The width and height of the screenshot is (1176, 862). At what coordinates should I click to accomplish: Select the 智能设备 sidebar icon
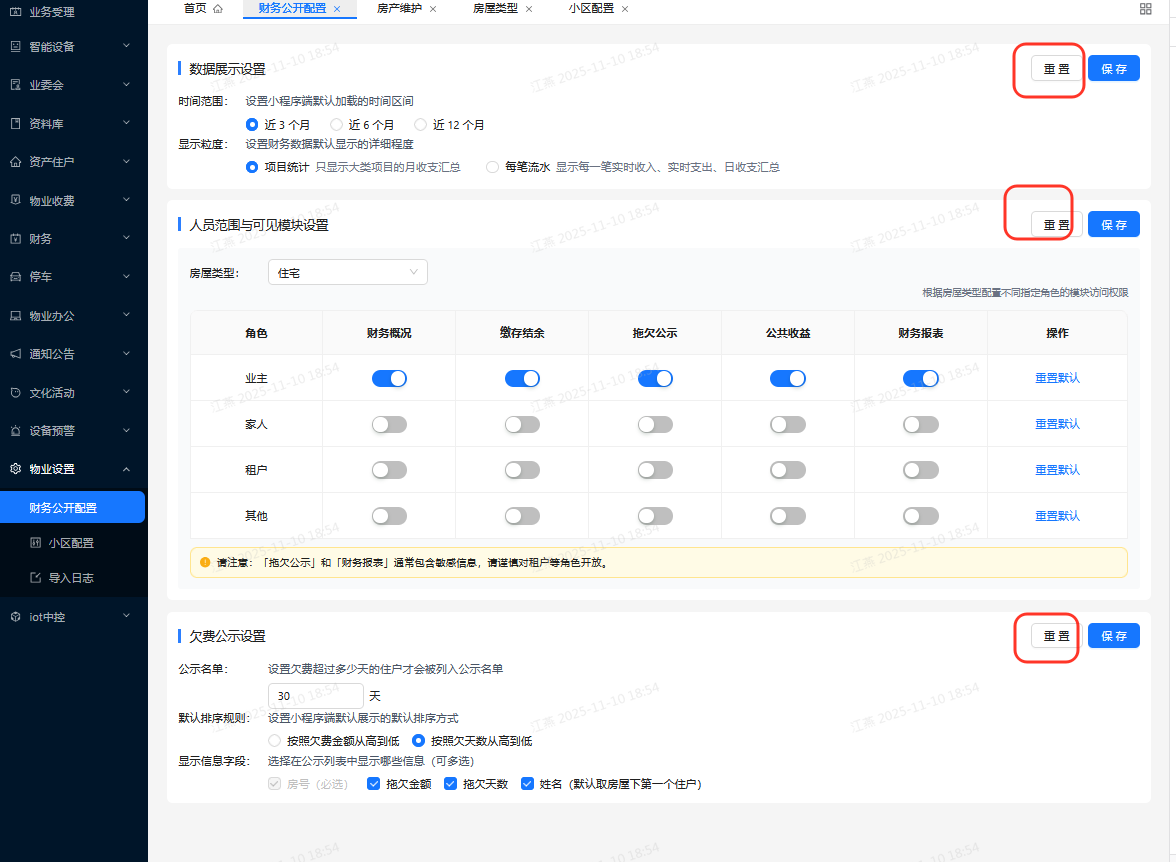coord(14,46)
